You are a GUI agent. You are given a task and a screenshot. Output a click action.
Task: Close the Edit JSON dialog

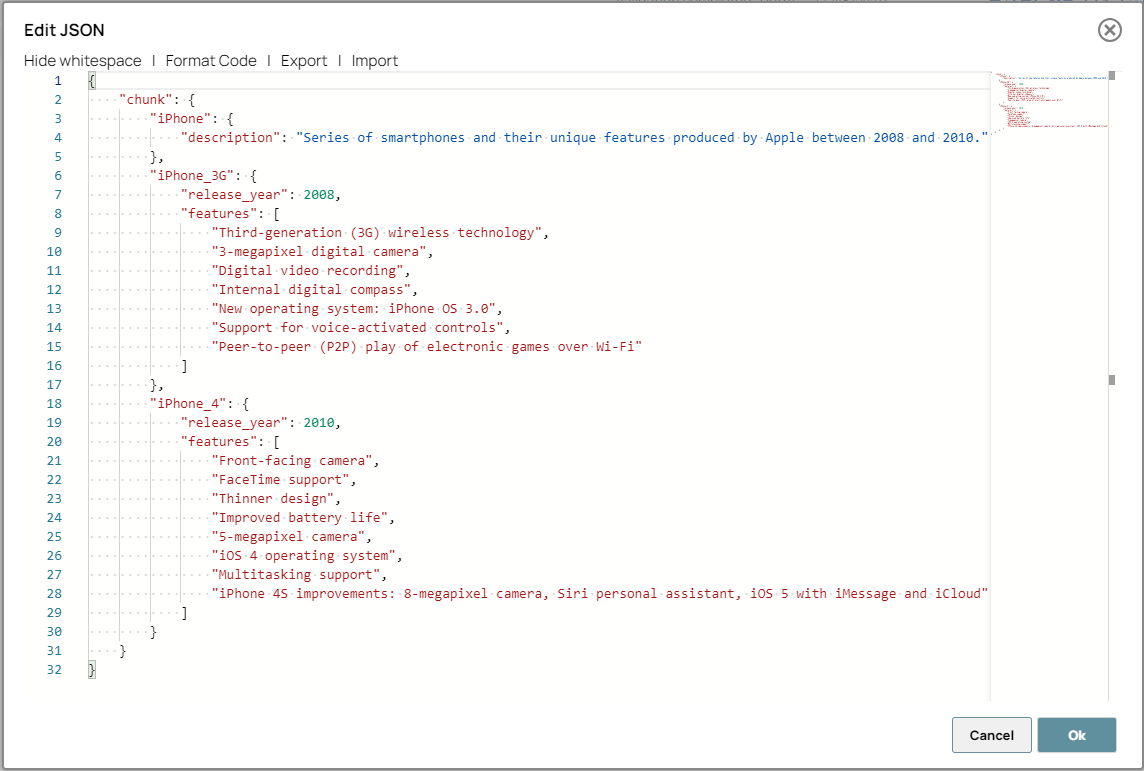tap(1109, 31)
